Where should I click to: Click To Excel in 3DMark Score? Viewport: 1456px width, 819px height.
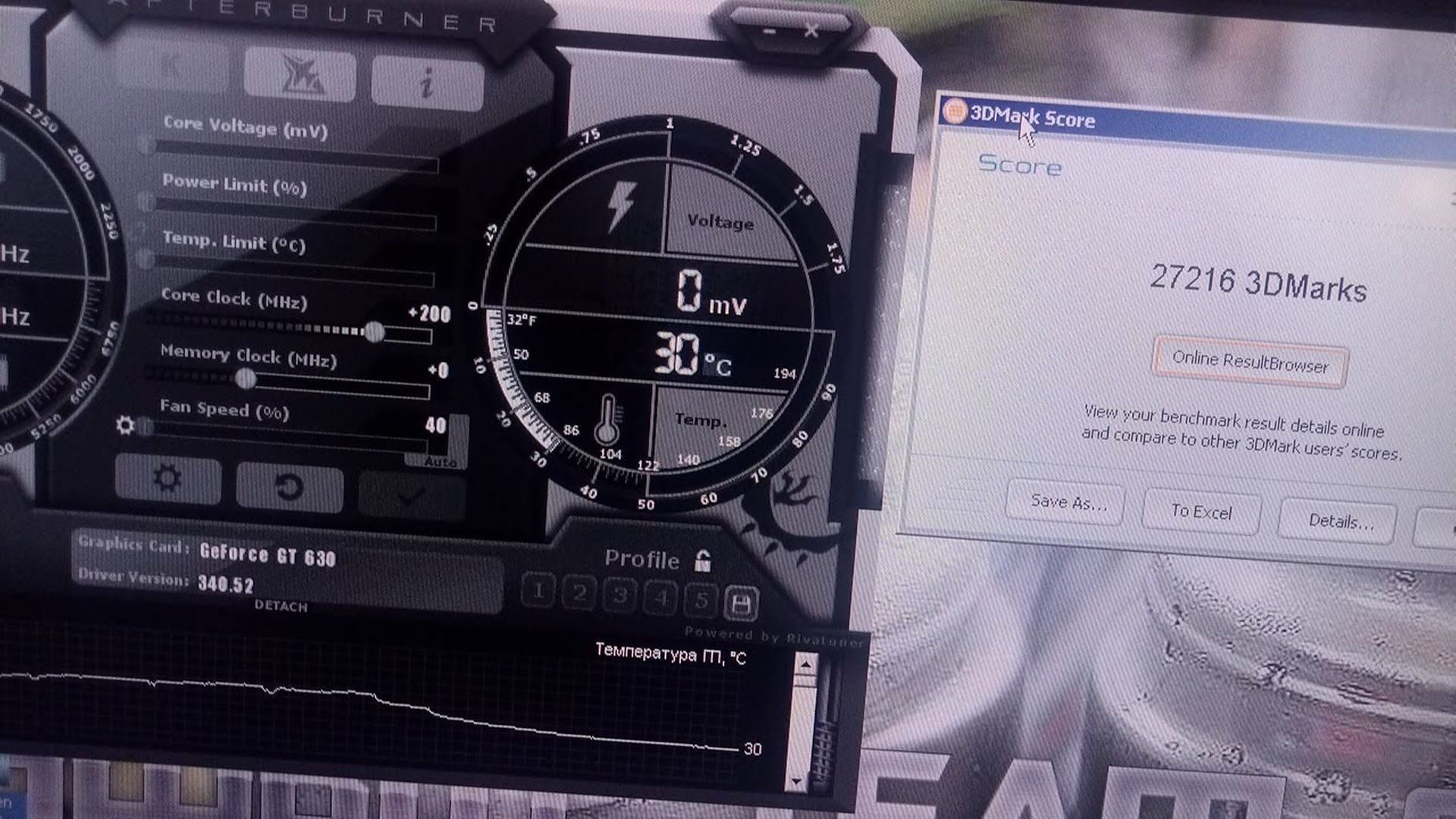pyautogui.click(x=1201, y=512)
